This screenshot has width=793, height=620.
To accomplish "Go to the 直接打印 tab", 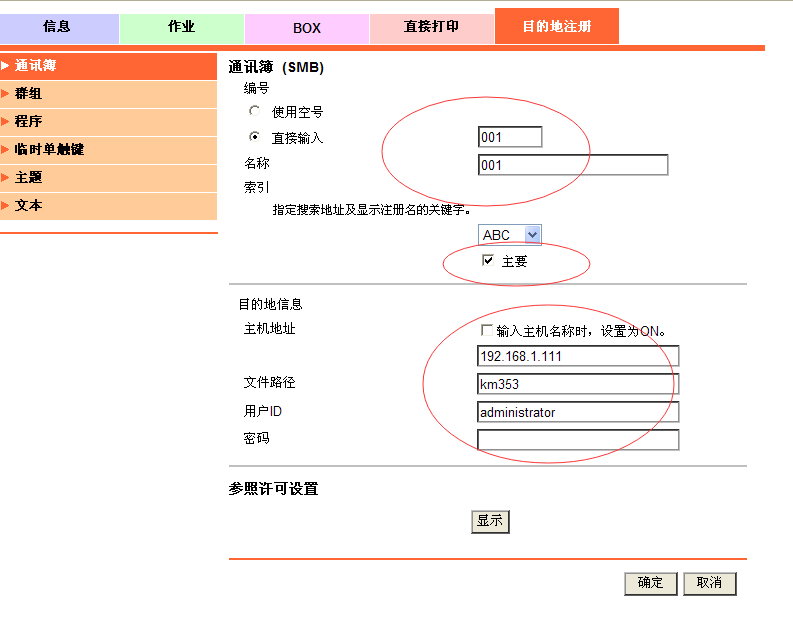I will (431, 27).
